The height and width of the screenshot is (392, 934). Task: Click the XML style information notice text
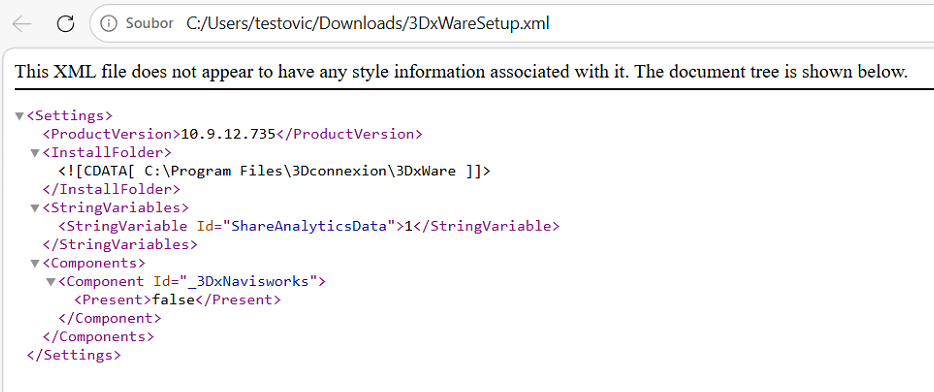[x=461, y=71]
